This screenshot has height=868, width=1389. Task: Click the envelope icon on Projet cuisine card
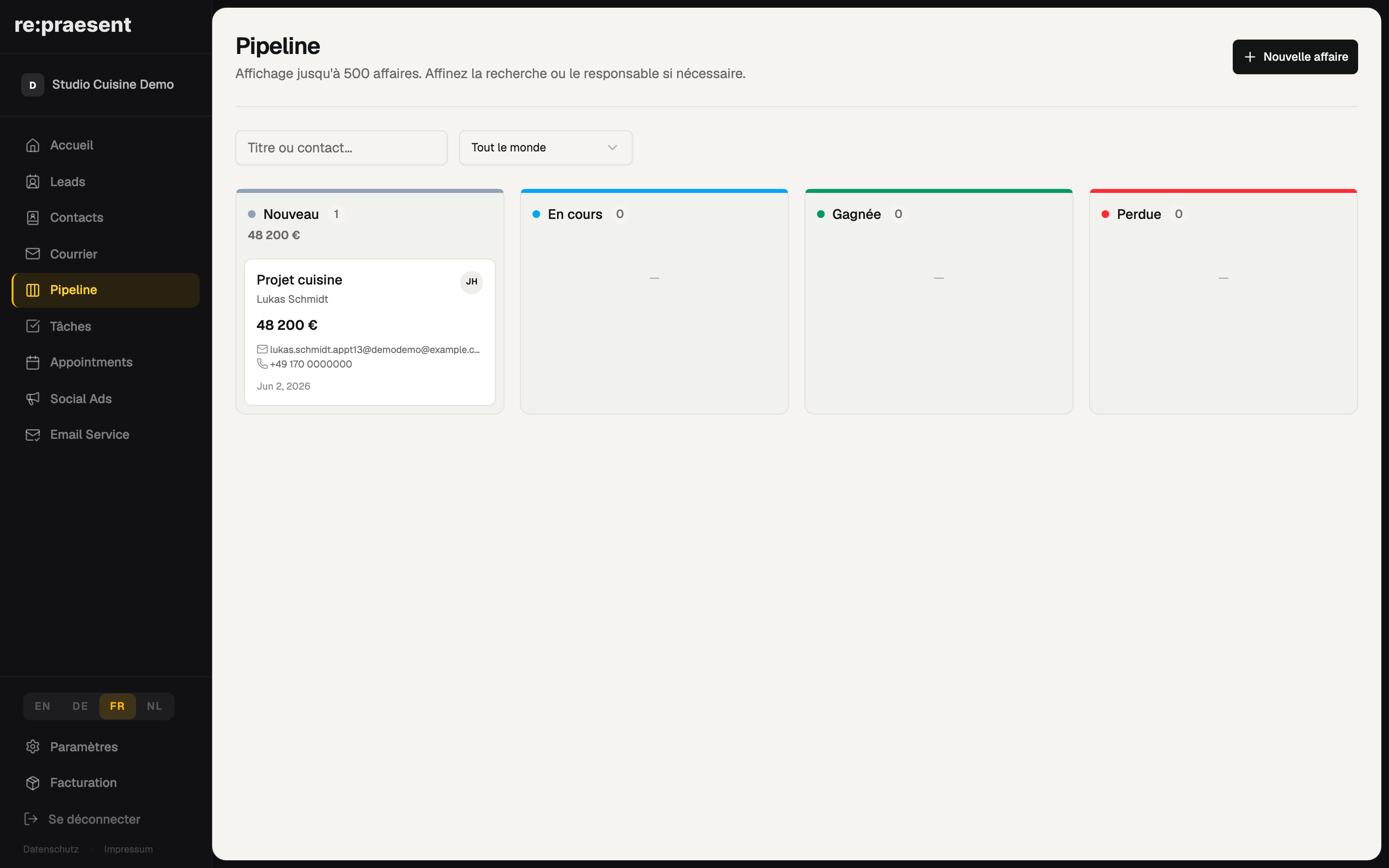pyautogui.click(x=262, y=349)
